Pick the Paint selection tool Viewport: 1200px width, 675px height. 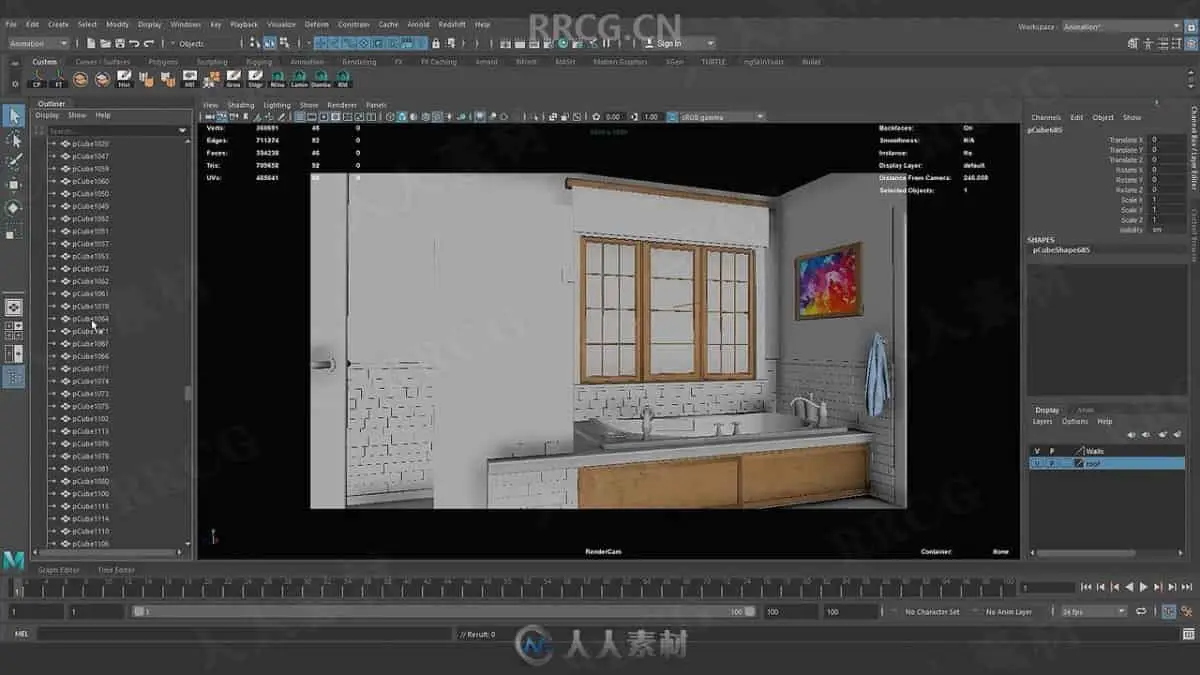tap(13, 162)
